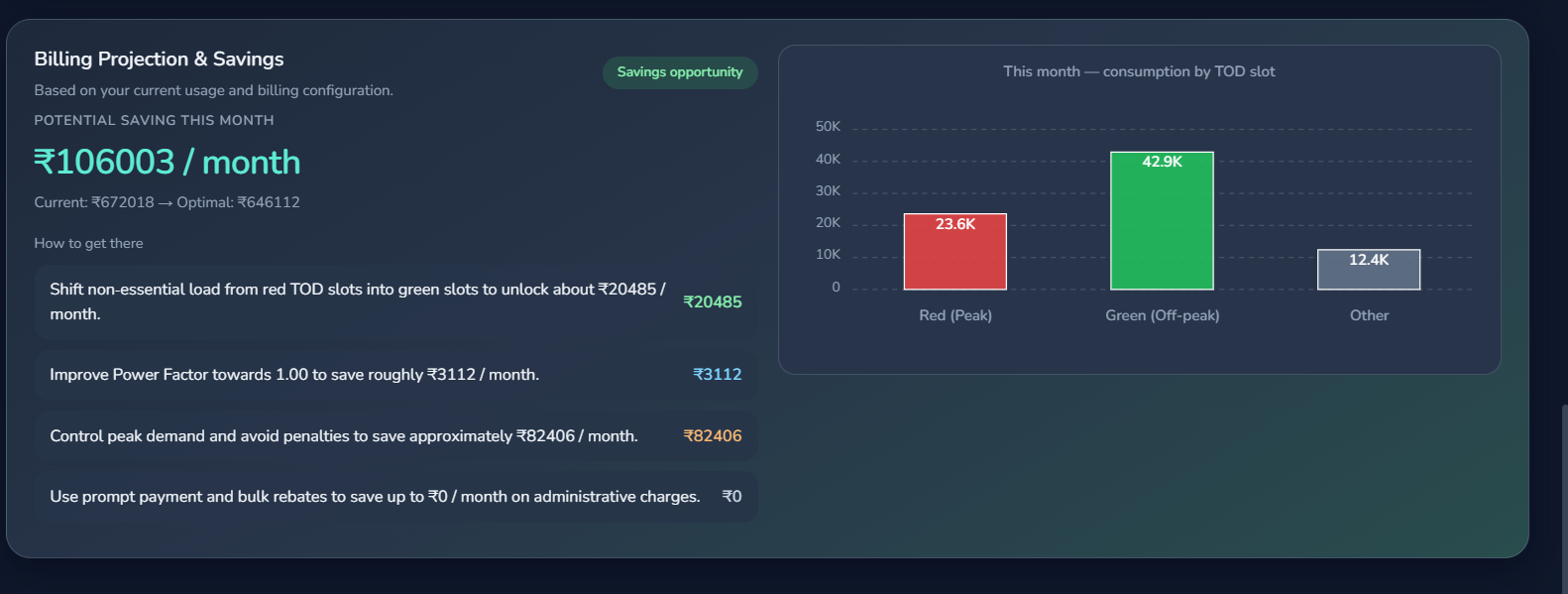Image resolution: width=1568 pixels, height=594 pixels.
Task: Click the 23.6K value label on the red bar
Action: coord(954,224)
